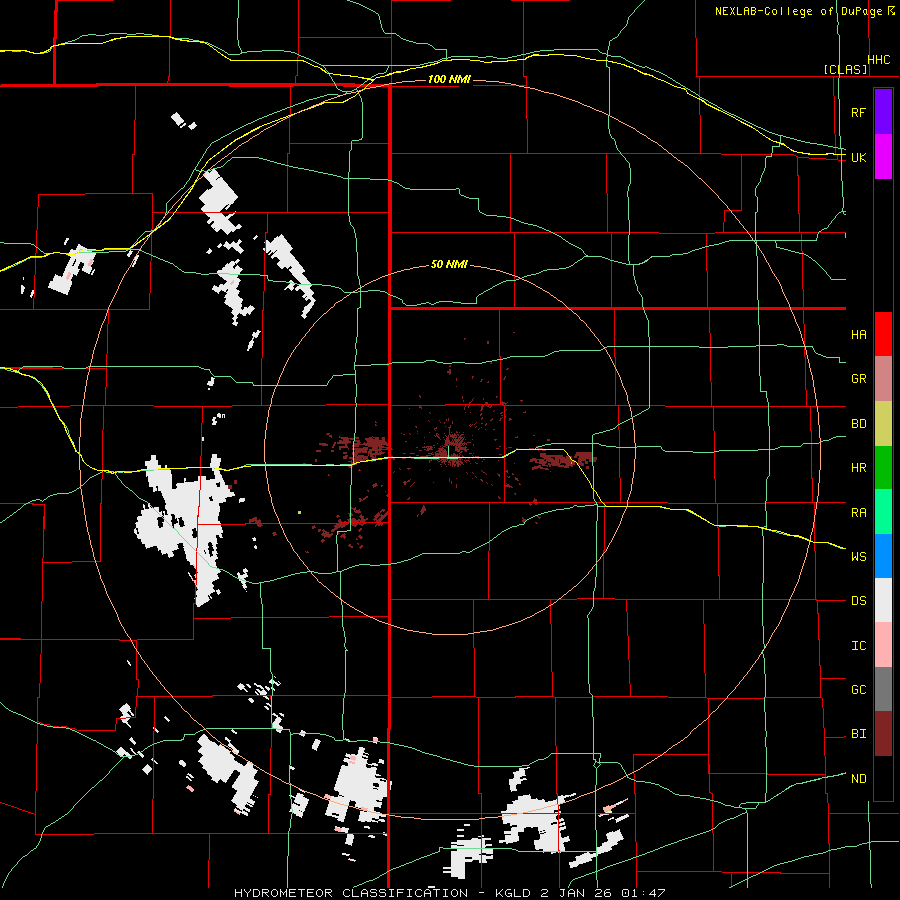Click the HR green legend swatch
This screenshot has width=900, height=900.
tap(883, 468)
